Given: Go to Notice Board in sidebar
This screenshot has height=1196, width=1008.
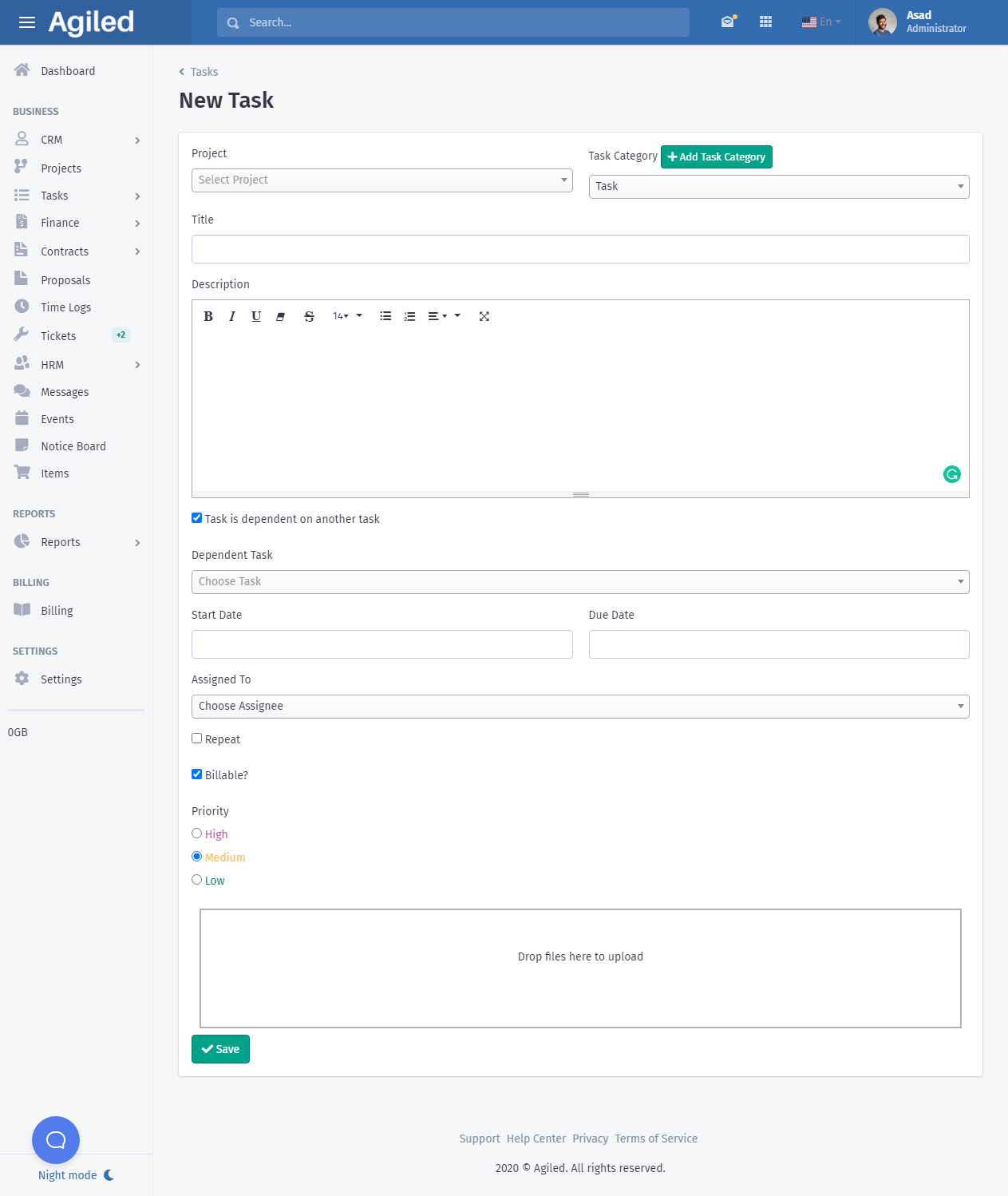Looking at the screenshot, I should (73, 446).
